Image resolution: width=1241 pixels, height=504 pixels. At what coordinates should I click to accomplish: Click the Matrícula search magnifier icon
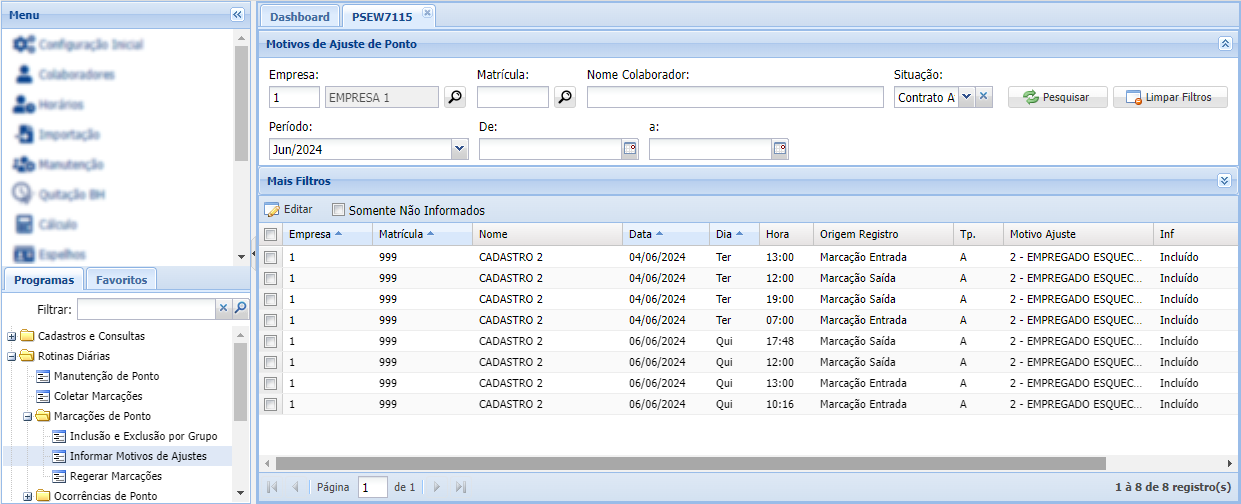pos(565,97)
